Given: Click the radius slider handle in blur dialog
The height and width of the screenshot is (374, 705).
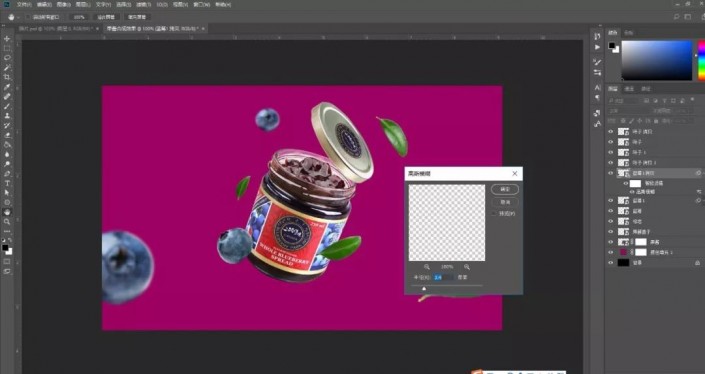Looking at the screenshot, I should [424, 288].
